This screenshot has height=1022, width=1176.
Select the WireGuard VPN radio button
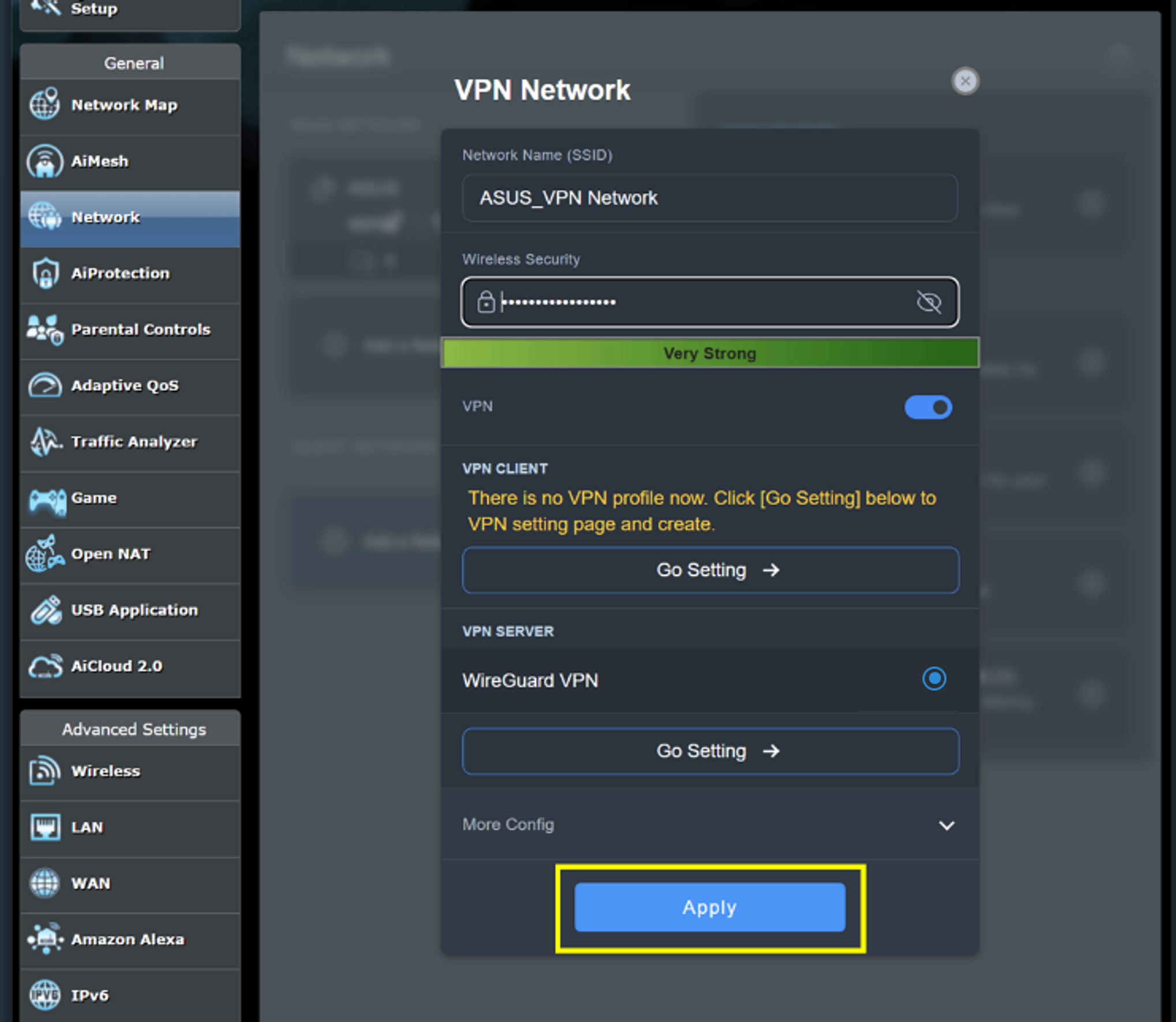[934, 679]
